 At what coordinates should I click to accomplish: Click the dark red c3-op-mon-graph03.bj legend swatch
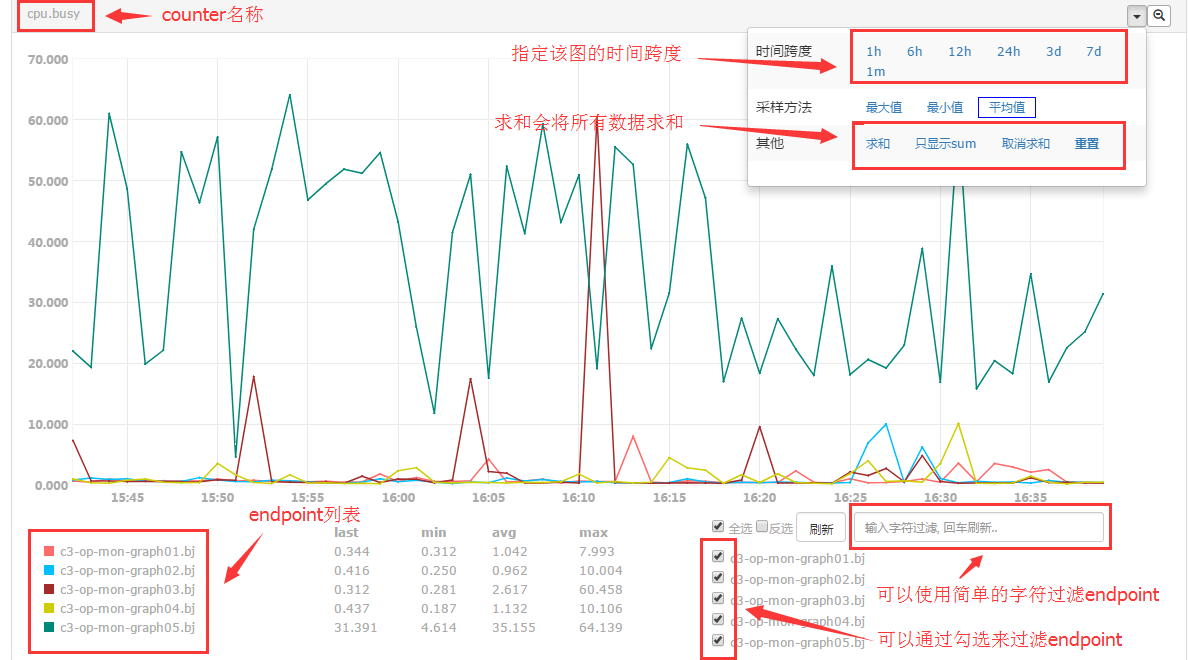pos(49,590)
